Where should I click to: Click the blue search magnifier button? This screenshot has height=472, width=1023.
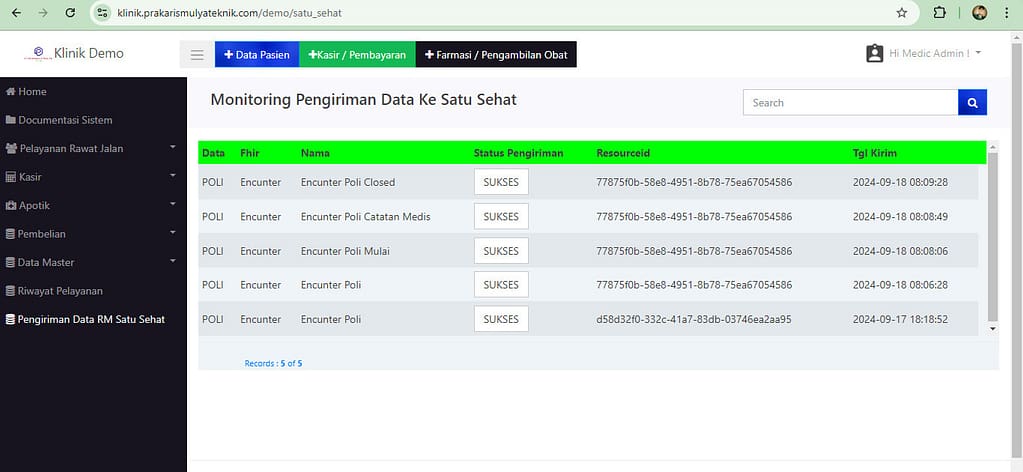coord(972,103)
